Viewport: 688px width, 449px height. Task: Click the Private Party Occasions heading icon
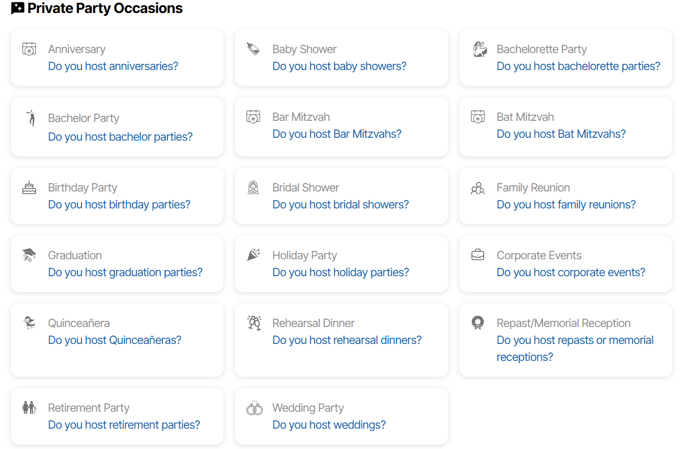18,8
